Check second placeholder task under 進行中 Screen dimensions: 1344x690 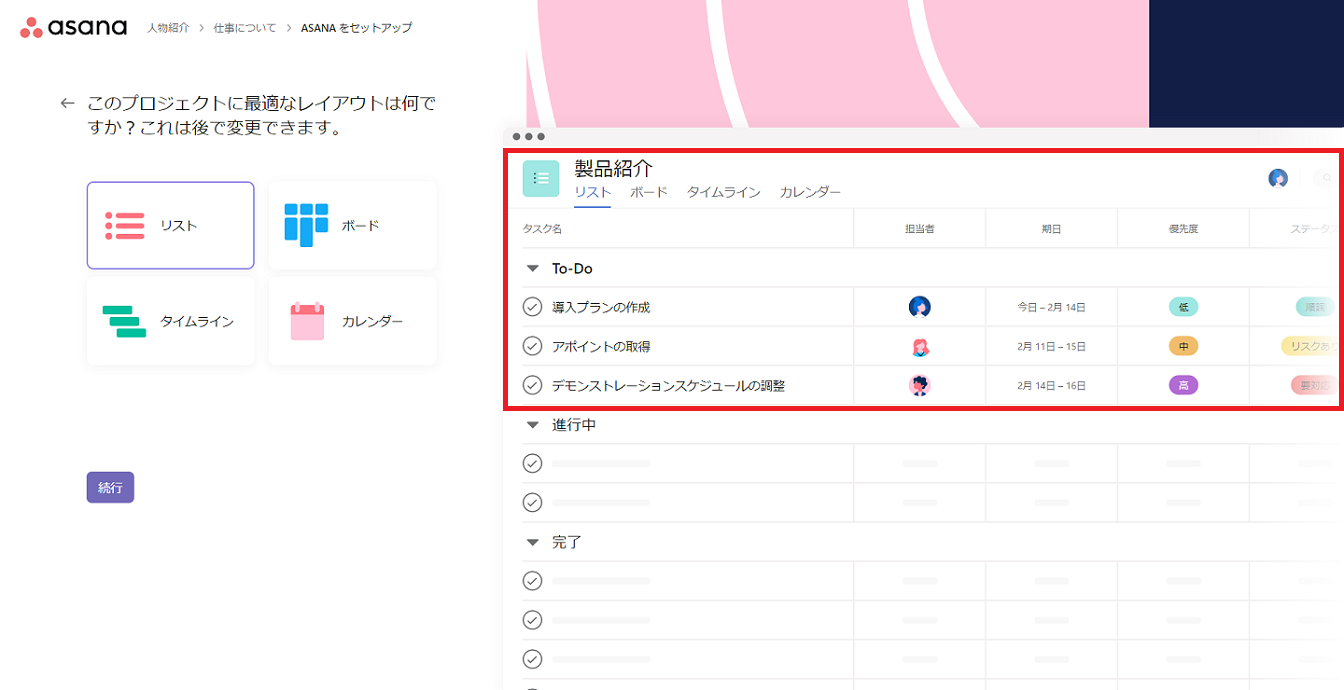[532, 502]
